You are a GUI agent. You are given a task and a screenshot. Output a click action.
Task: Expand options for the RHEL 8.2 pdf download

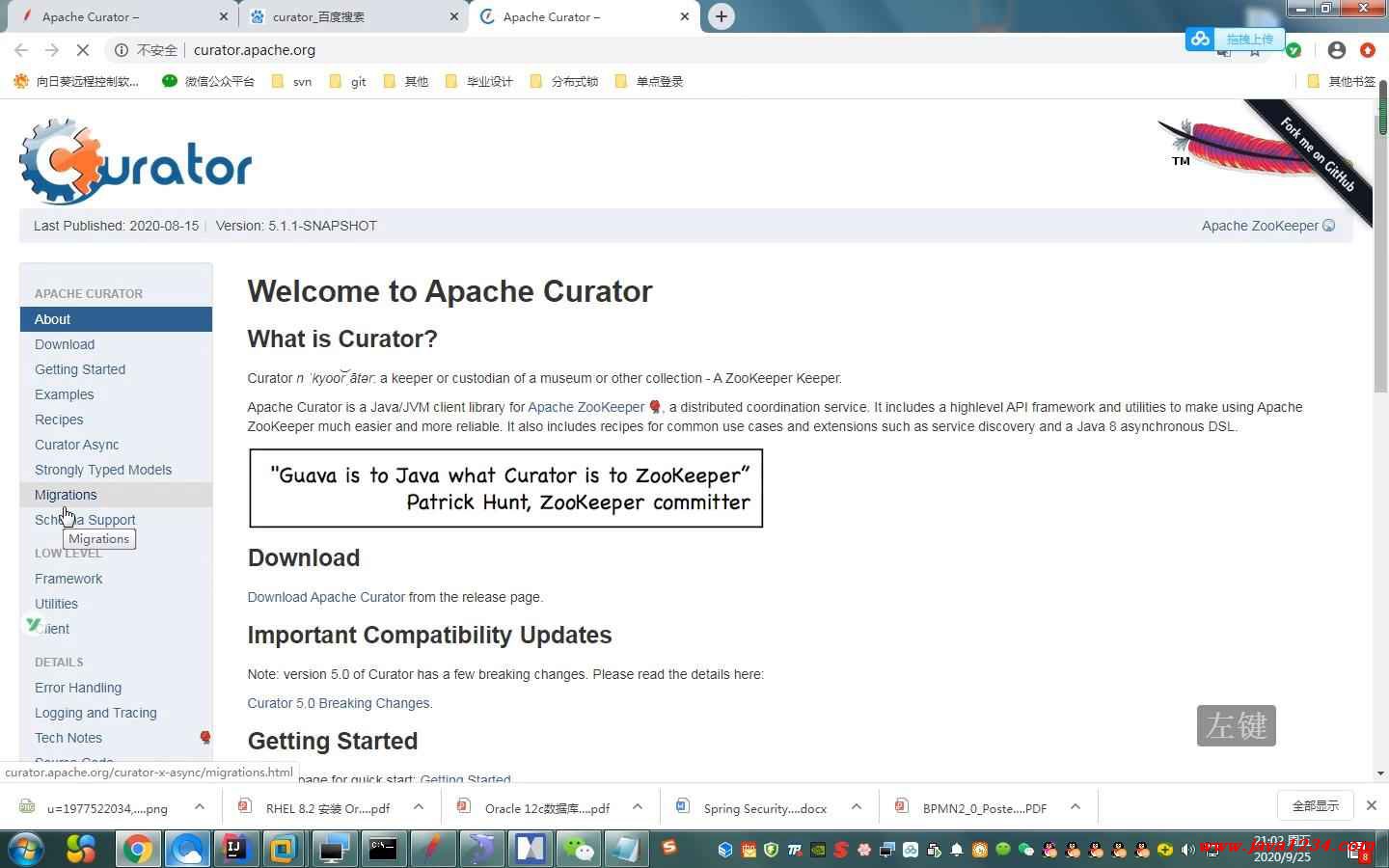click(419, 807)
